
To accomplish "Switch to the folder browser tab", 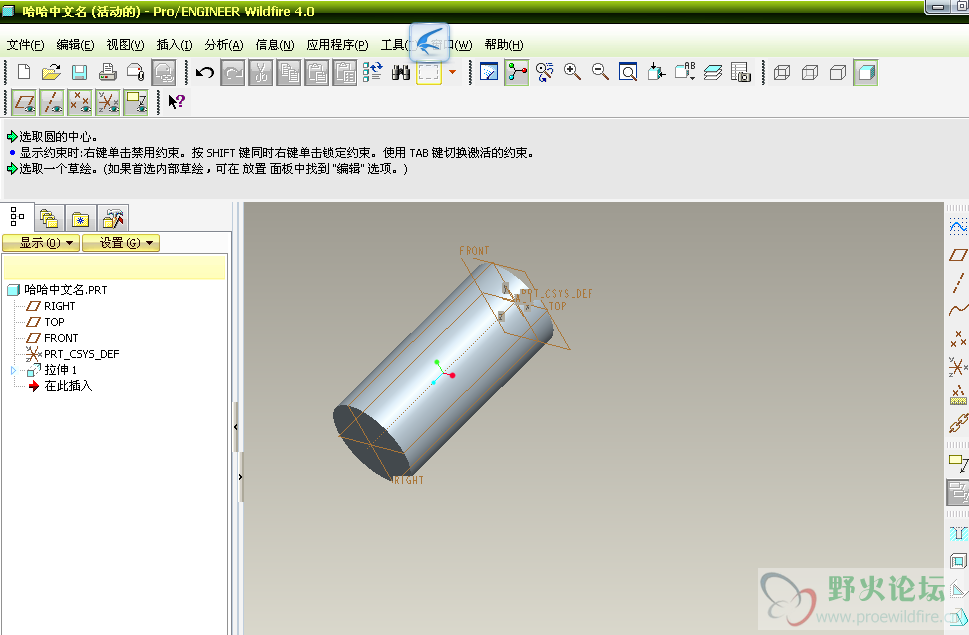I will pos(49,218).
